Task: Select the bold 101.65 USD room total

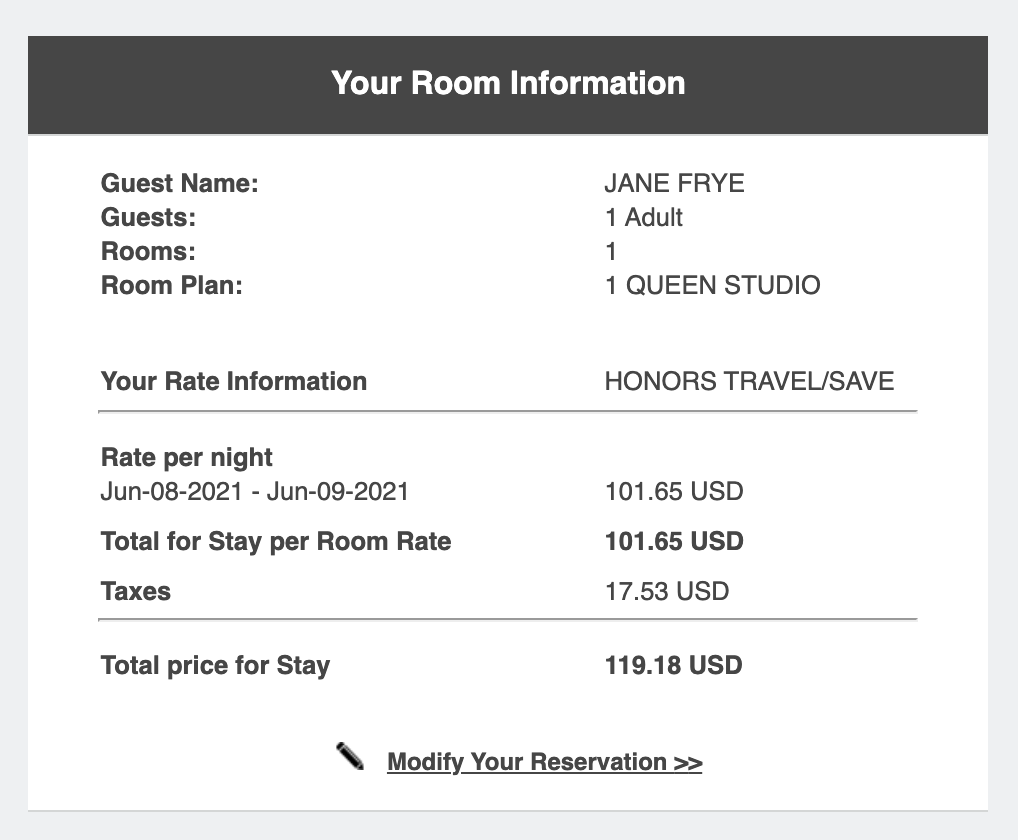Action: [674, 541]
